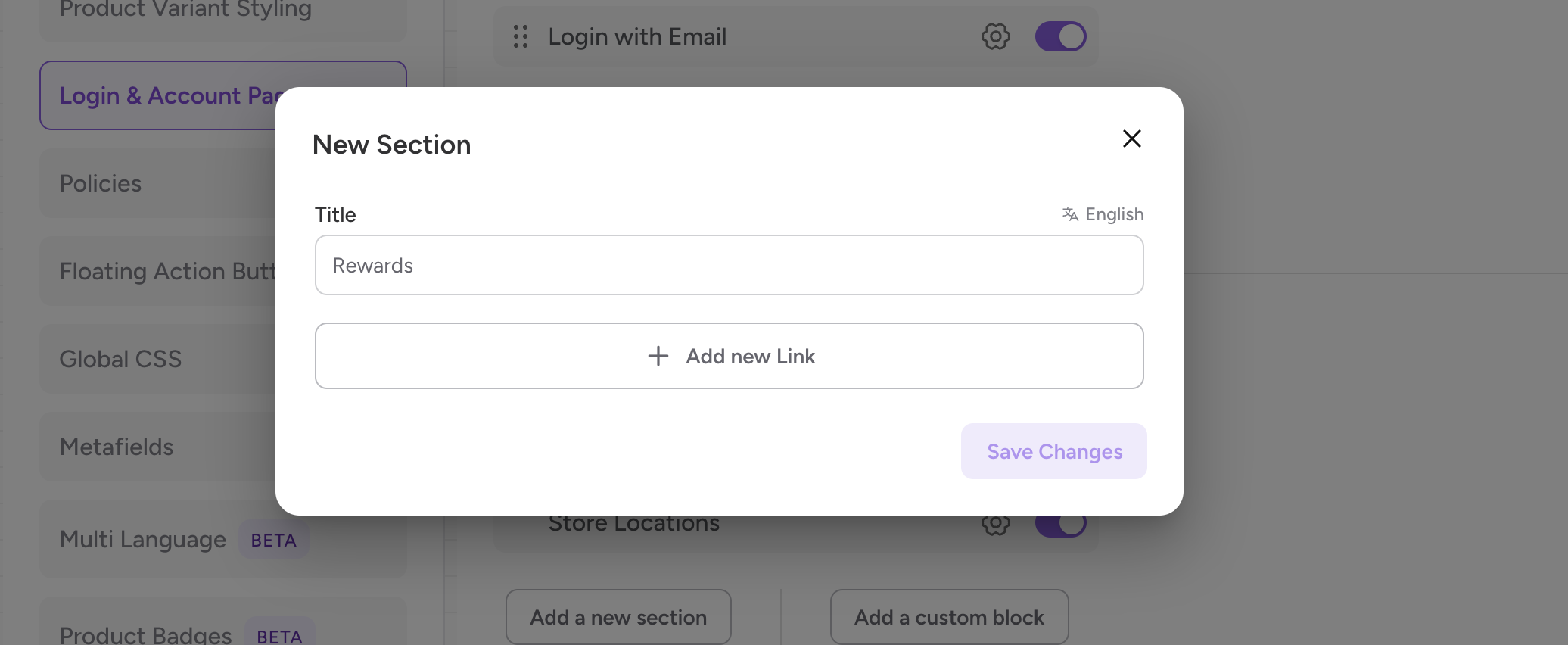Open settings gear for Store Locations
This screenshot has height=645, width=1568.
(x=995, y=525)
